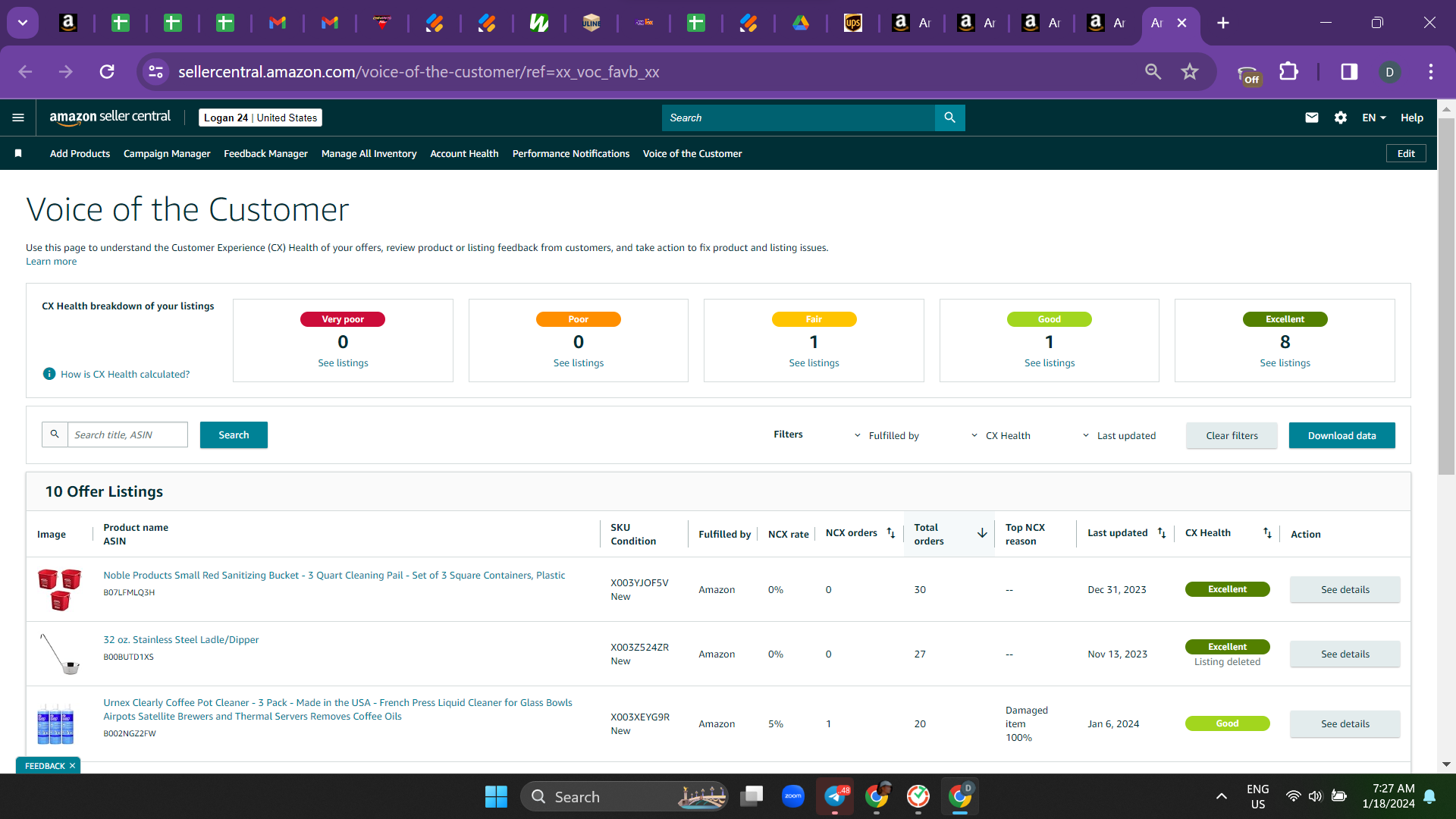Click How is CX Health calculated link

pyautogui.click(x=125, y=374)
